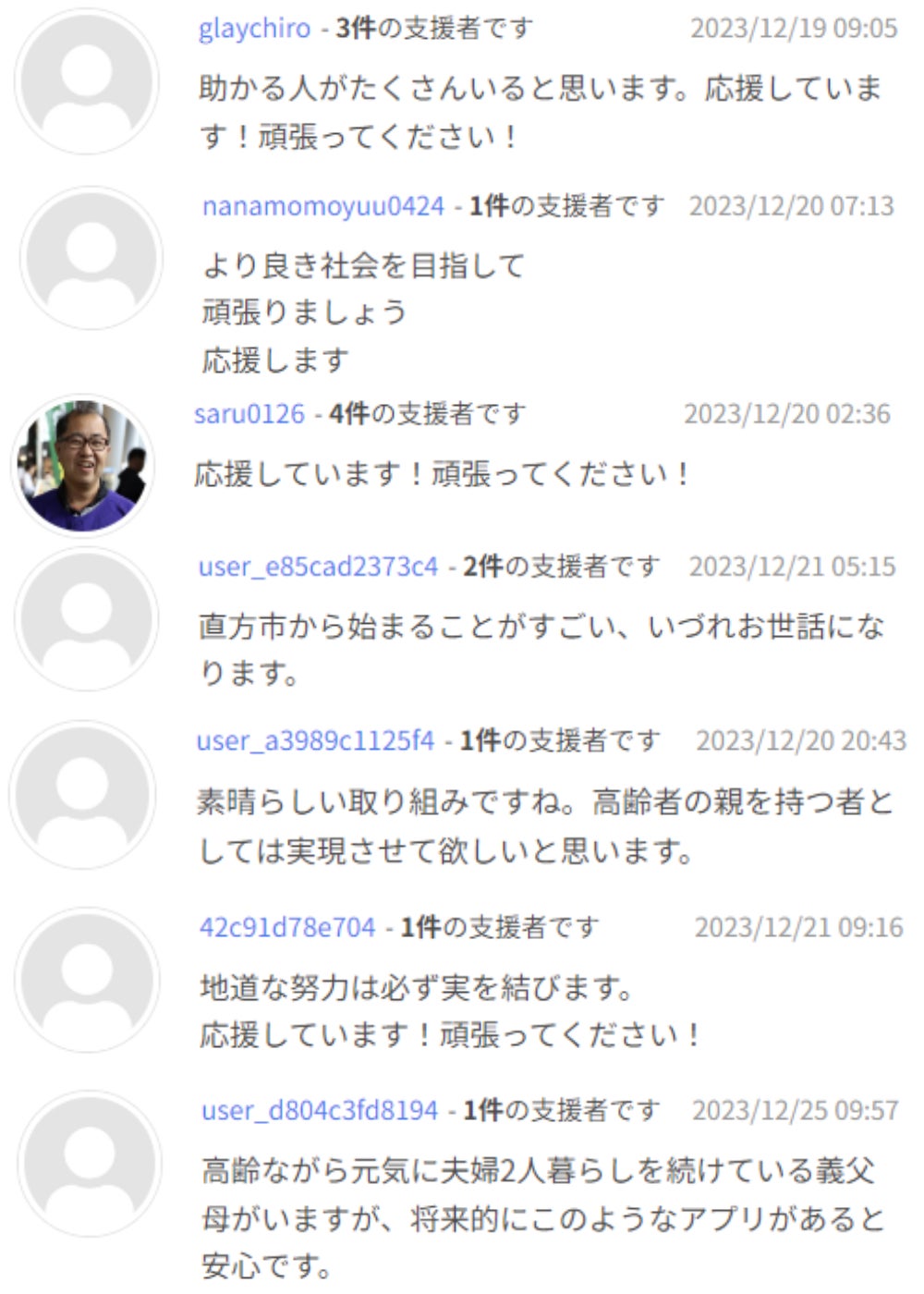This screenshot has height=1294, width=924.
Task: Visit the nanamomoyuu0424 profile link
Action: (x=323, y=206)
